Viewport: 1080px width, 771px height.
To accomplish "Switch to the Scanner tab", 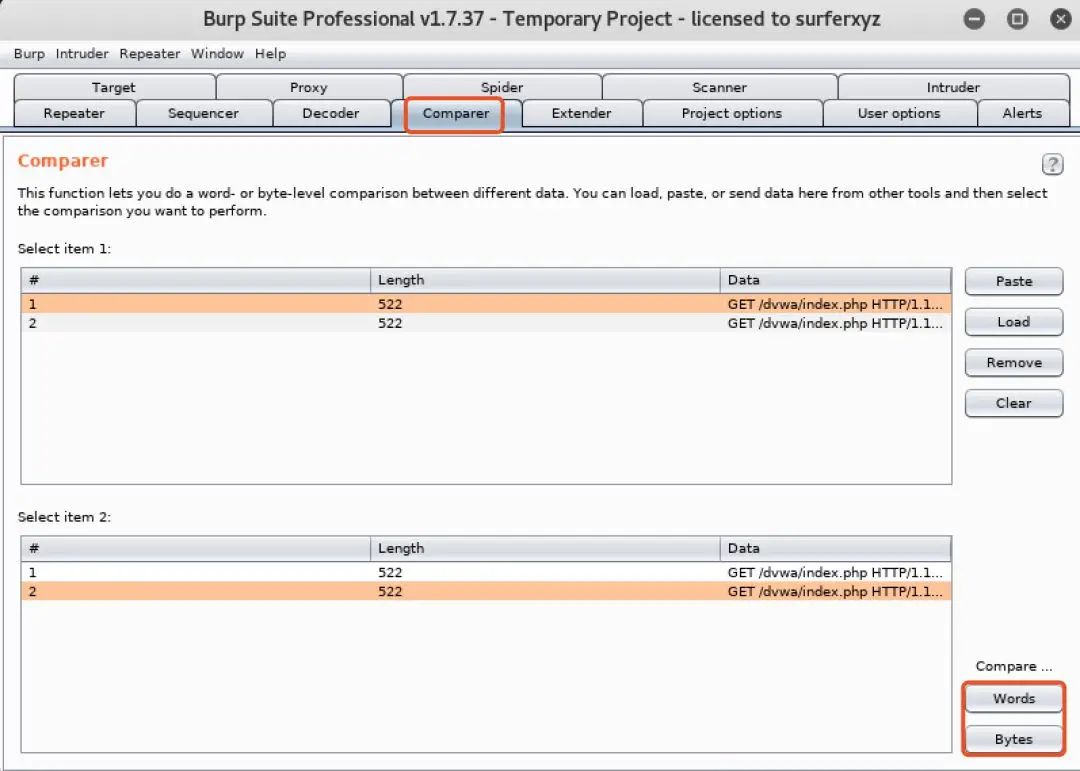I will click(x=719, y=88).
